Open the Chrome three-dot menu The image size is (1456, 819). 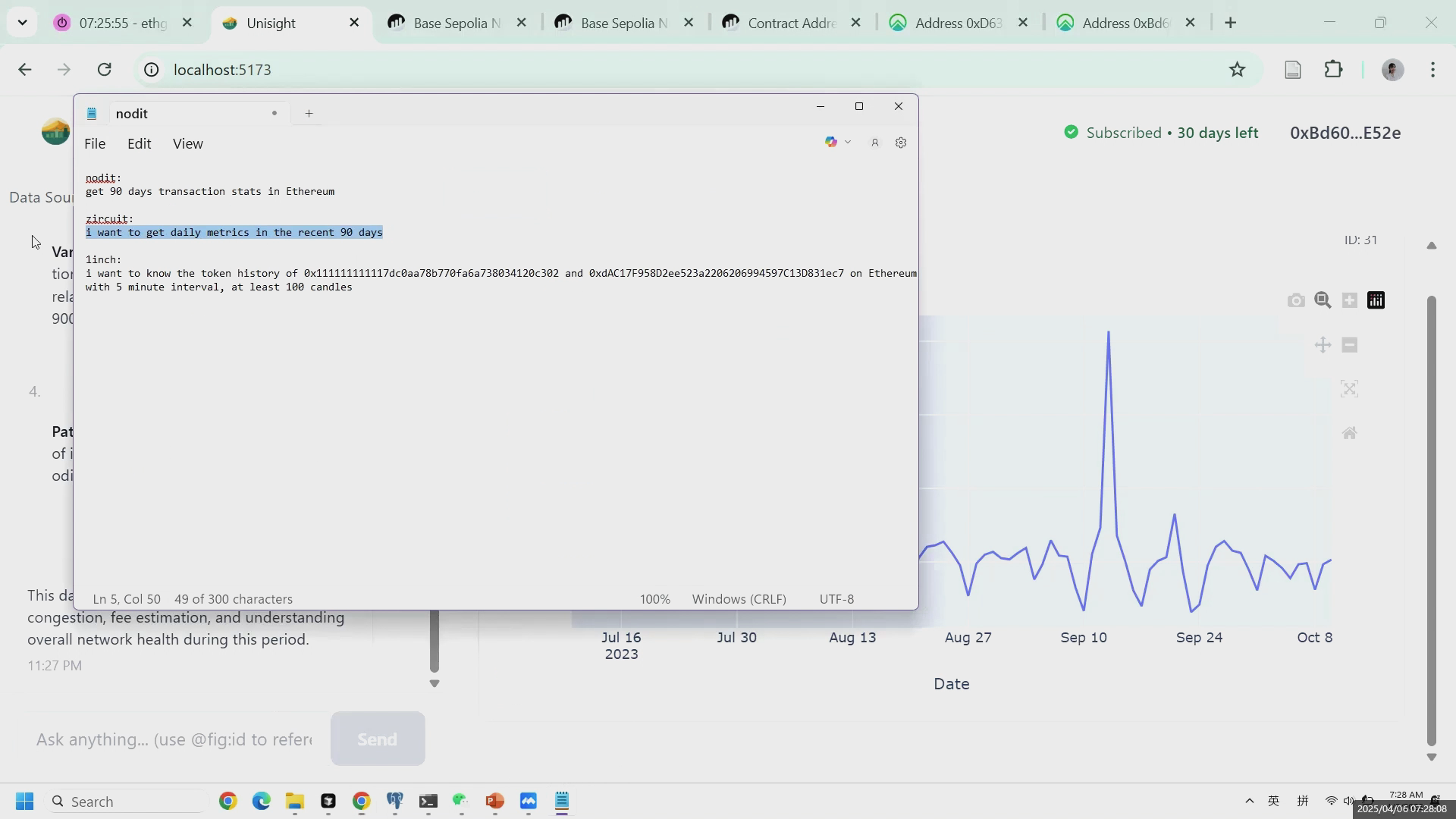coord(1432,70)
